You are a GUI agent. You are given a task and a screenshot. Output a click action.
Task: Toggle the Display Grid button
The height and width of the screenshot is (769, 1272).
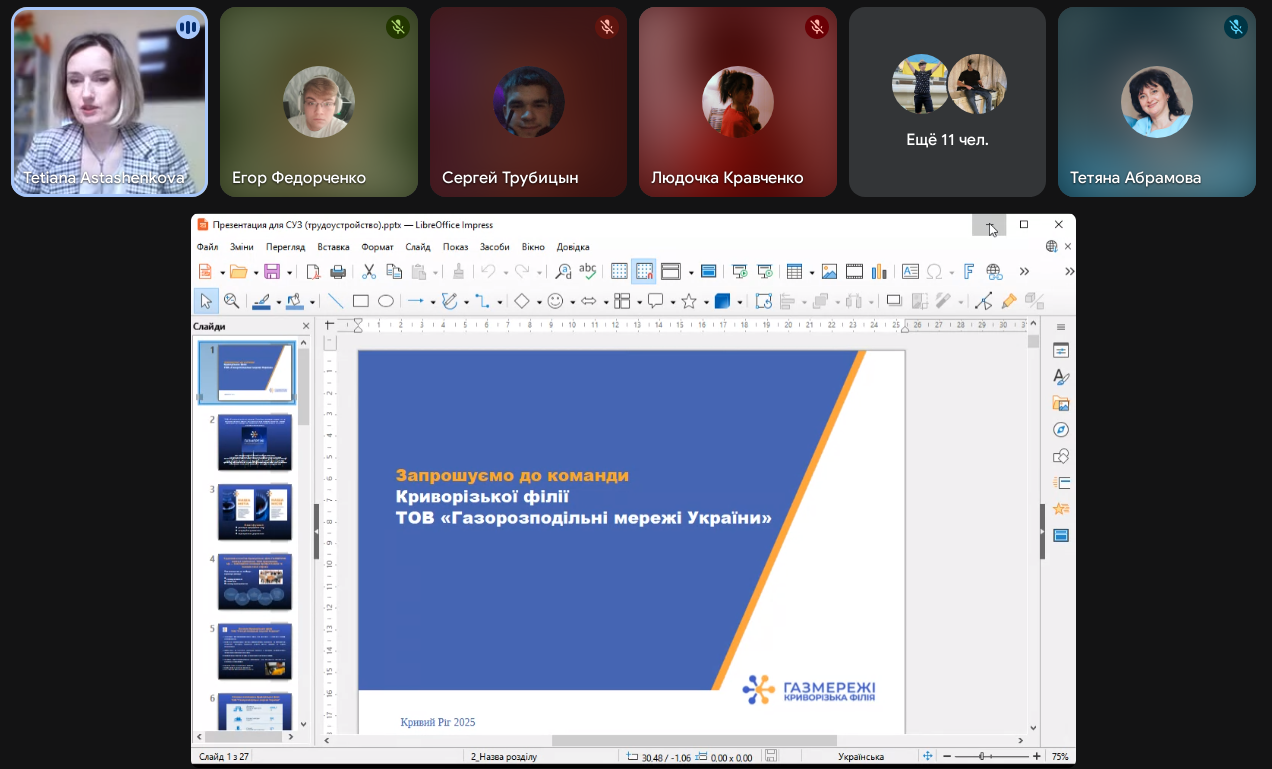pos(619,271)
